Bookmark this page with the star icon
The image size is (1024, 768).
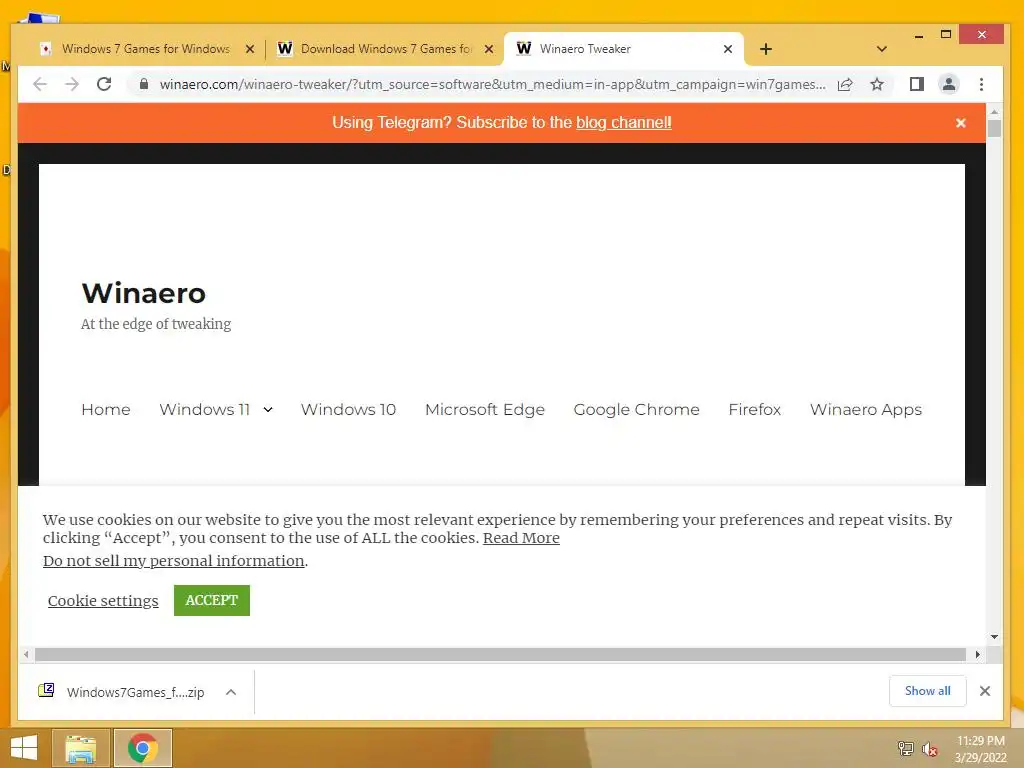(x=877, y=84)
